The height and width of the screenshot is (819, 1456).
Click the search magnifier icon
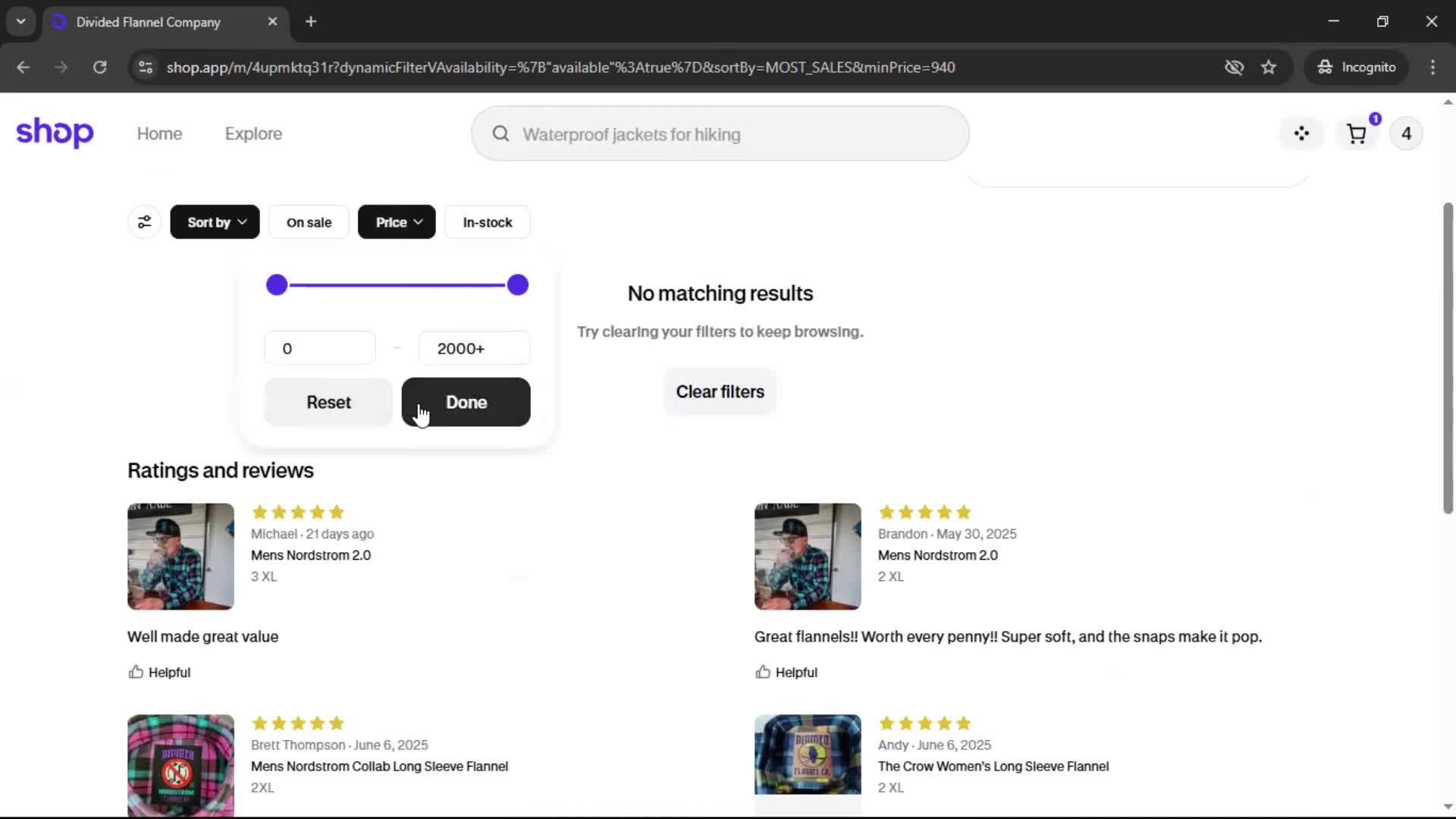[x=500, y=134]
